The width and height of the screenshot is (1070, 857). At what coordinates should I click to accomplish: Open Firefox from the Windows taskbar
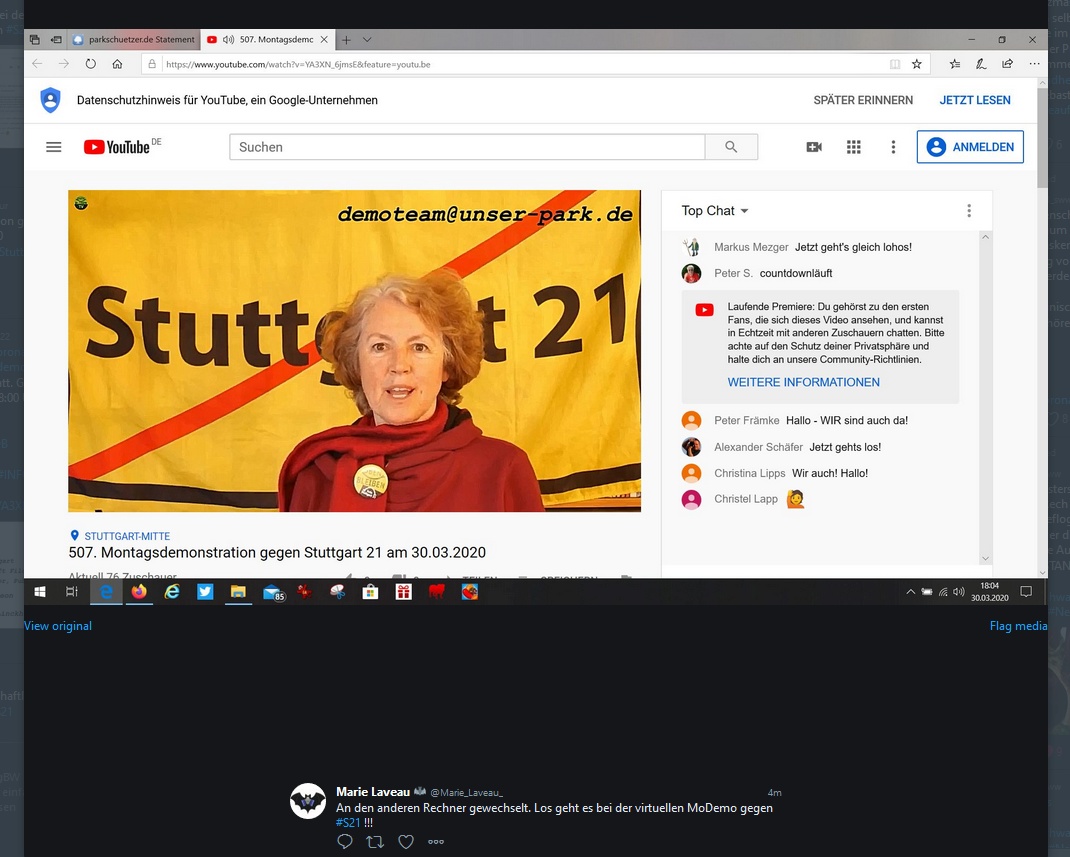point(139,592)
